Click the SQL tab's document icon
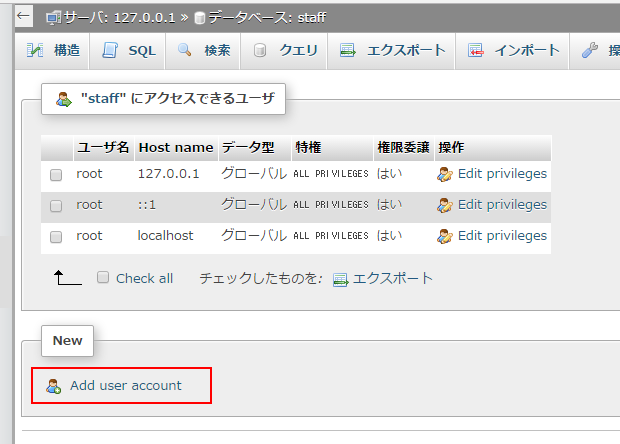Screen dimensions: 620x444 coord(110,51)
